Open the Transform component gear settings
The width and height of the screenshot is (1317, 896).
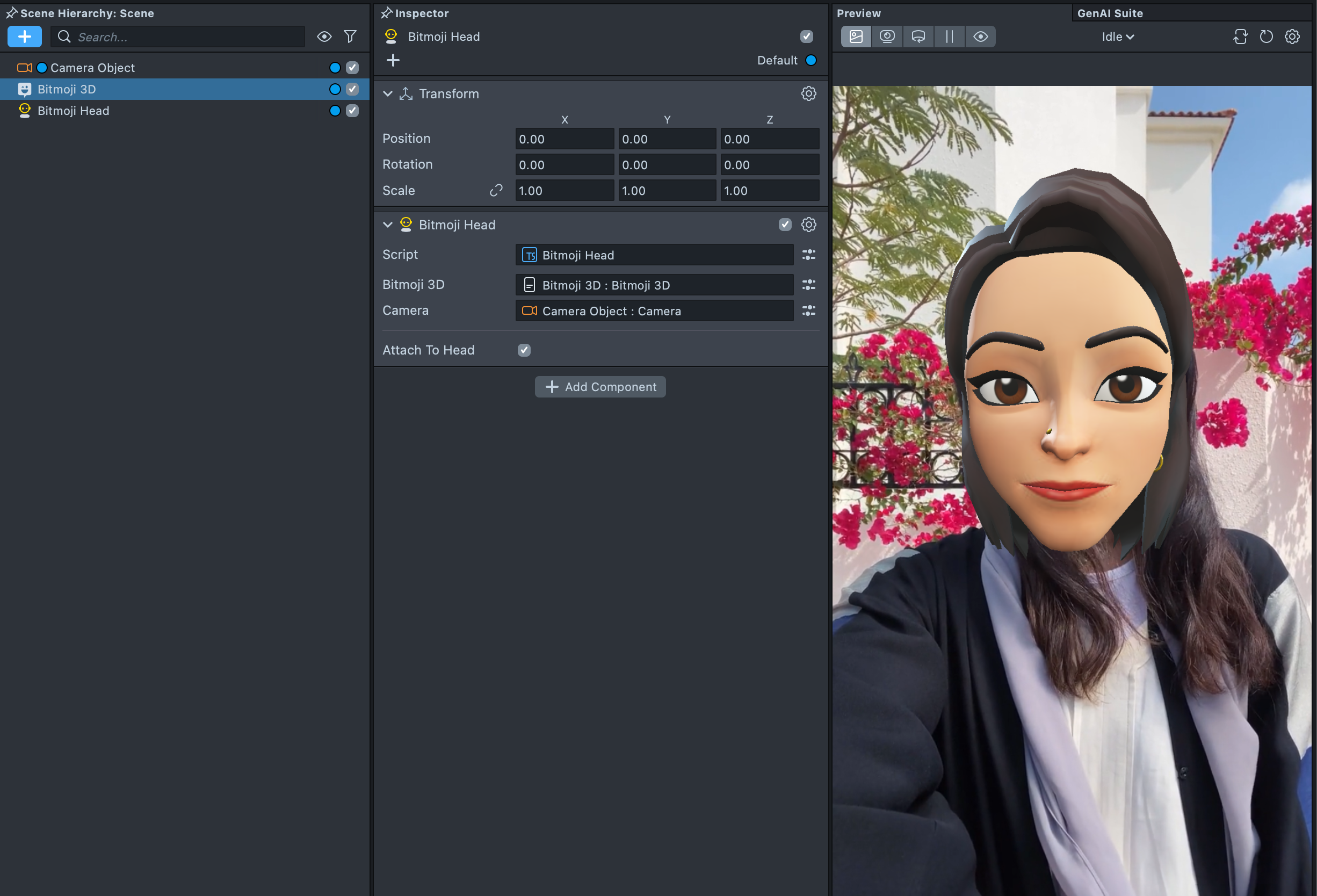(808, 93)
